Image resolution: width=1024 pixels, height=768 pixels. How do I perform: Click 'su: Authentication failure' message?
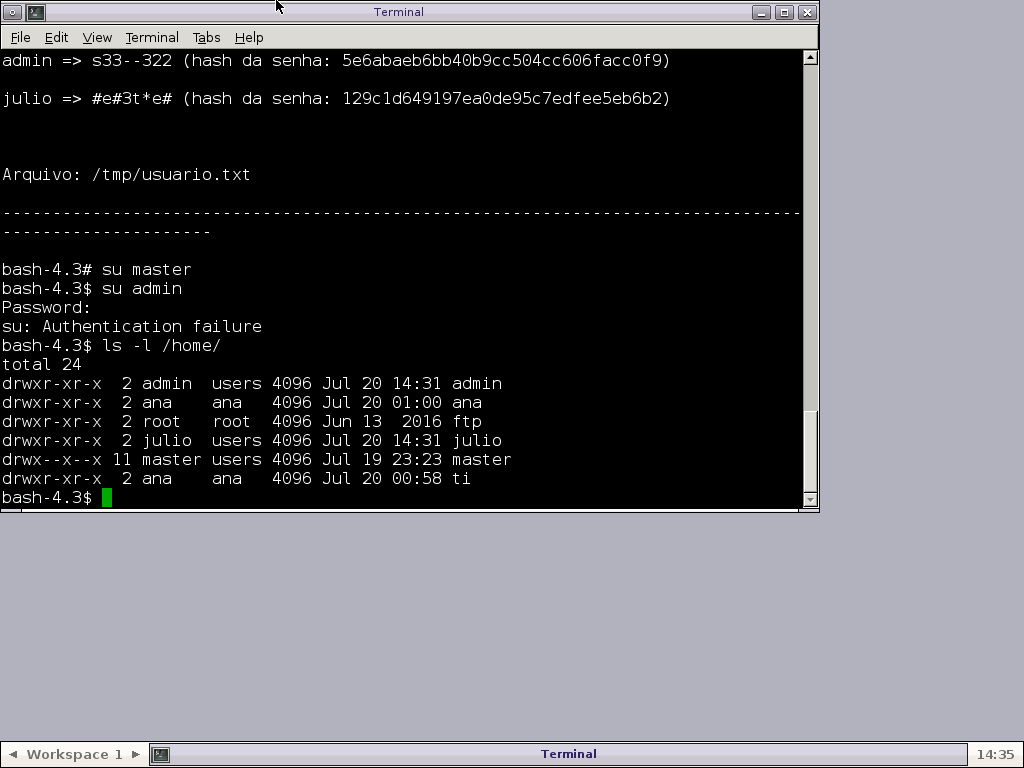[x=132, y=327]
